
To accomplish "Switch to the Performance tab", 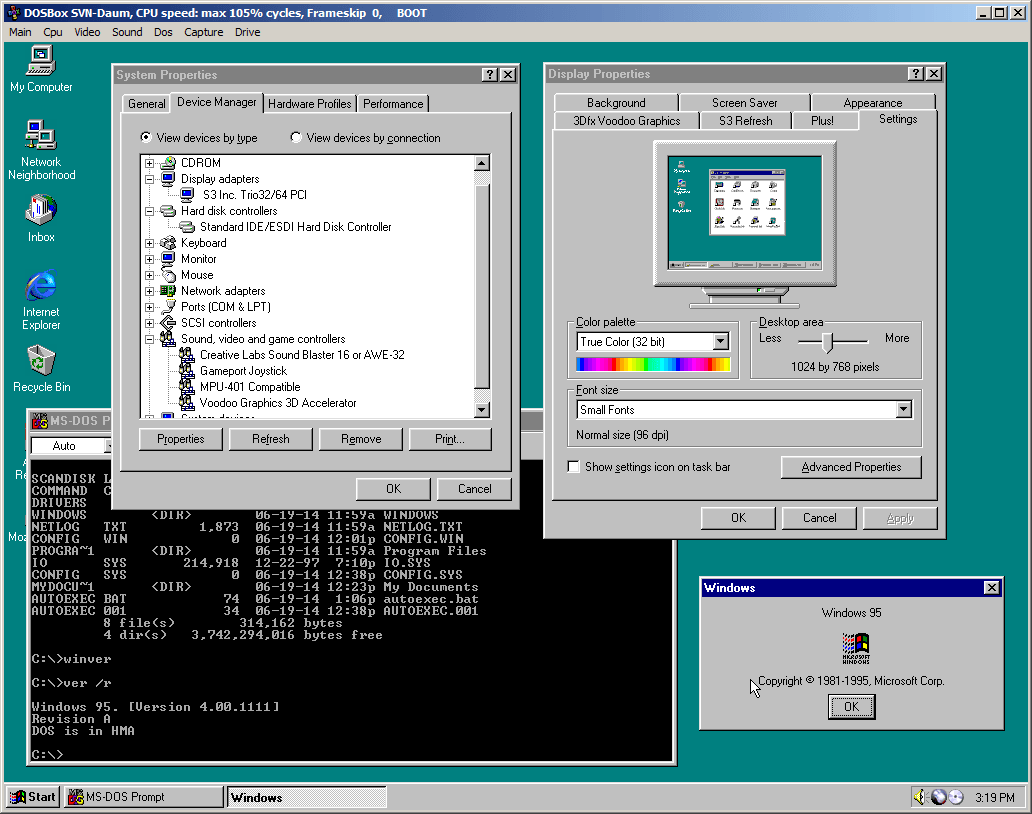I will coord(393,103).
